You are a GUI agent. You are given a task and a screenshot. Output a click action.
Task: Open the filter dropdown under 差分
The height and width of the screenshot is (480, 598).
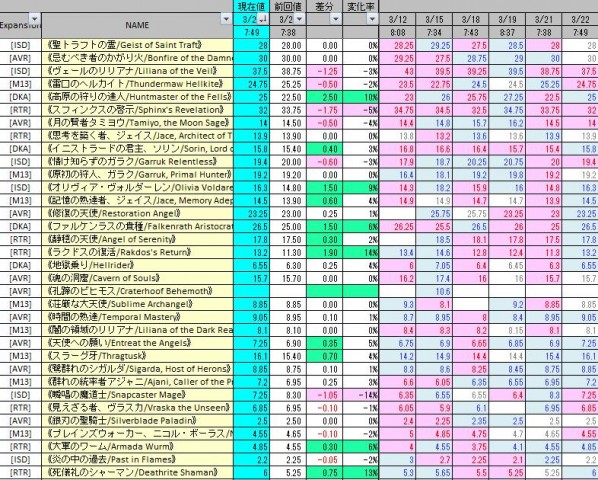[x=336, y=19]
